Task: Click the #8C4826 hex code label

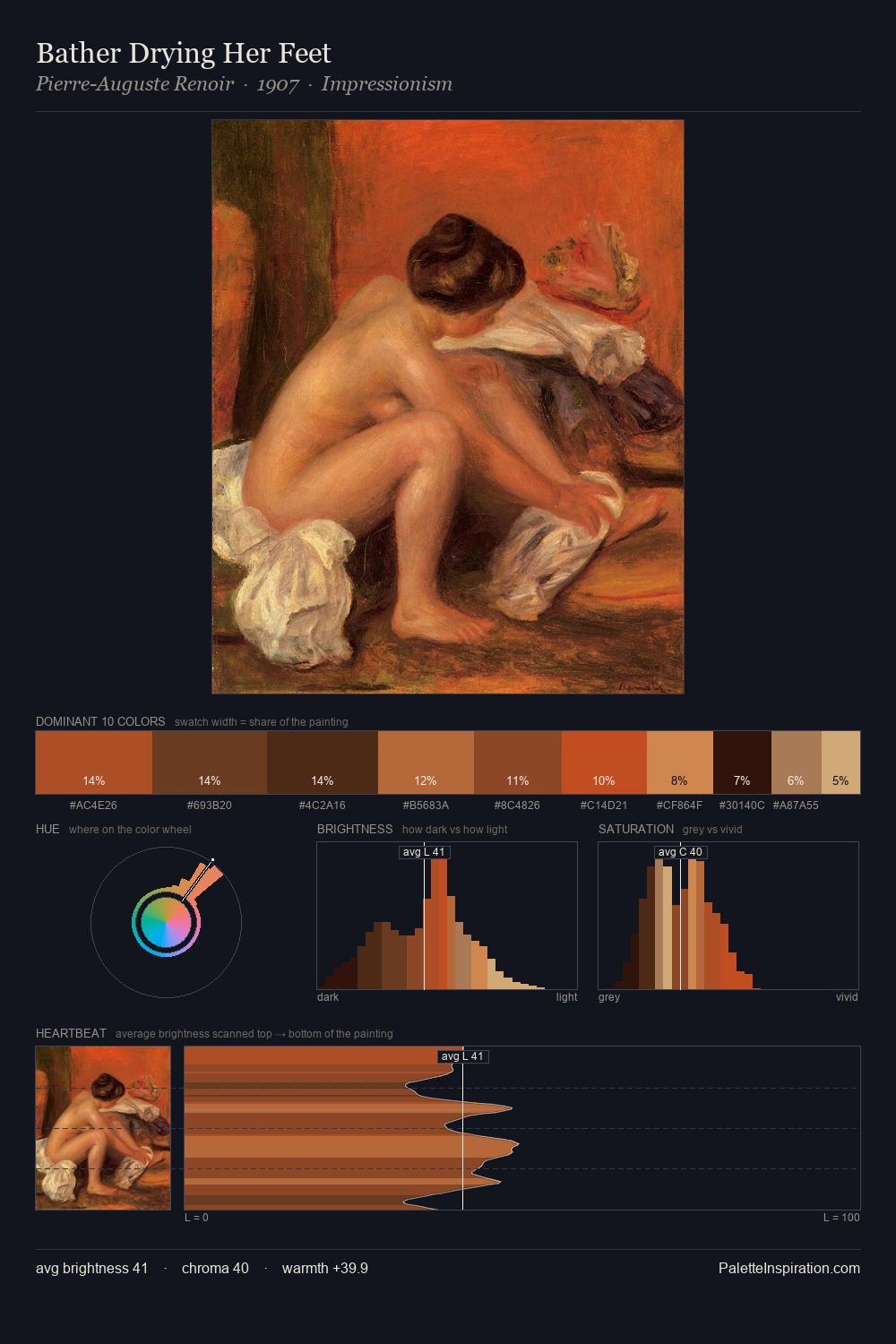Action: pyautogui.click(x=517, y=806)
